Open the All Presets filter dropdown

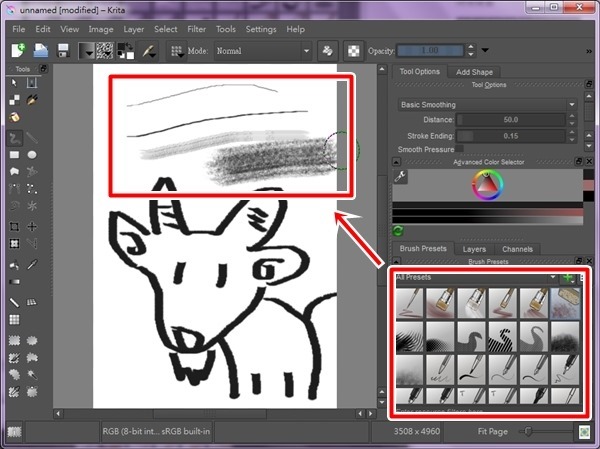pos(475,276)
